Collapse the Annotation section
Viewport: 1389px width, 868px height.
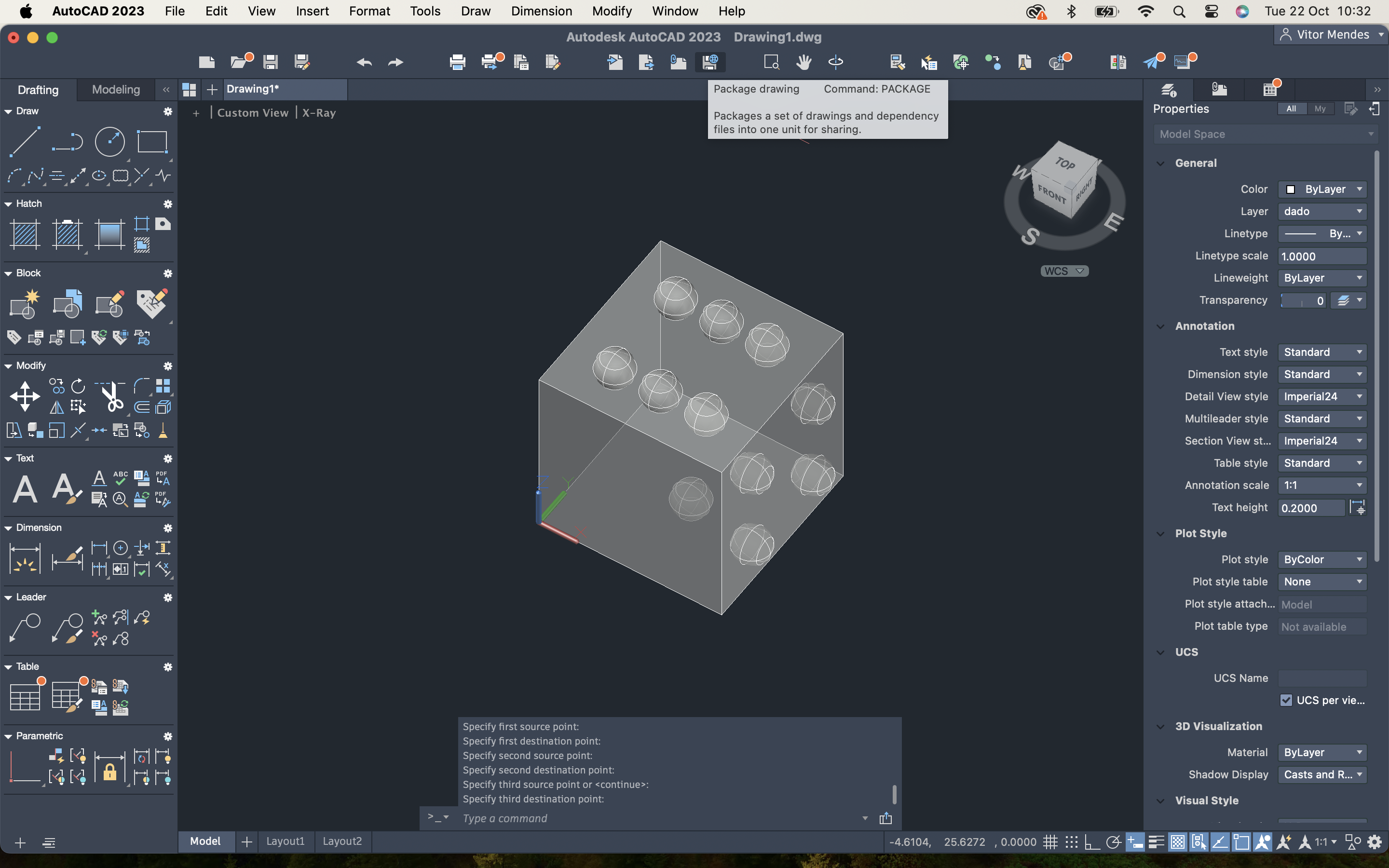(x=1160, y=326)
